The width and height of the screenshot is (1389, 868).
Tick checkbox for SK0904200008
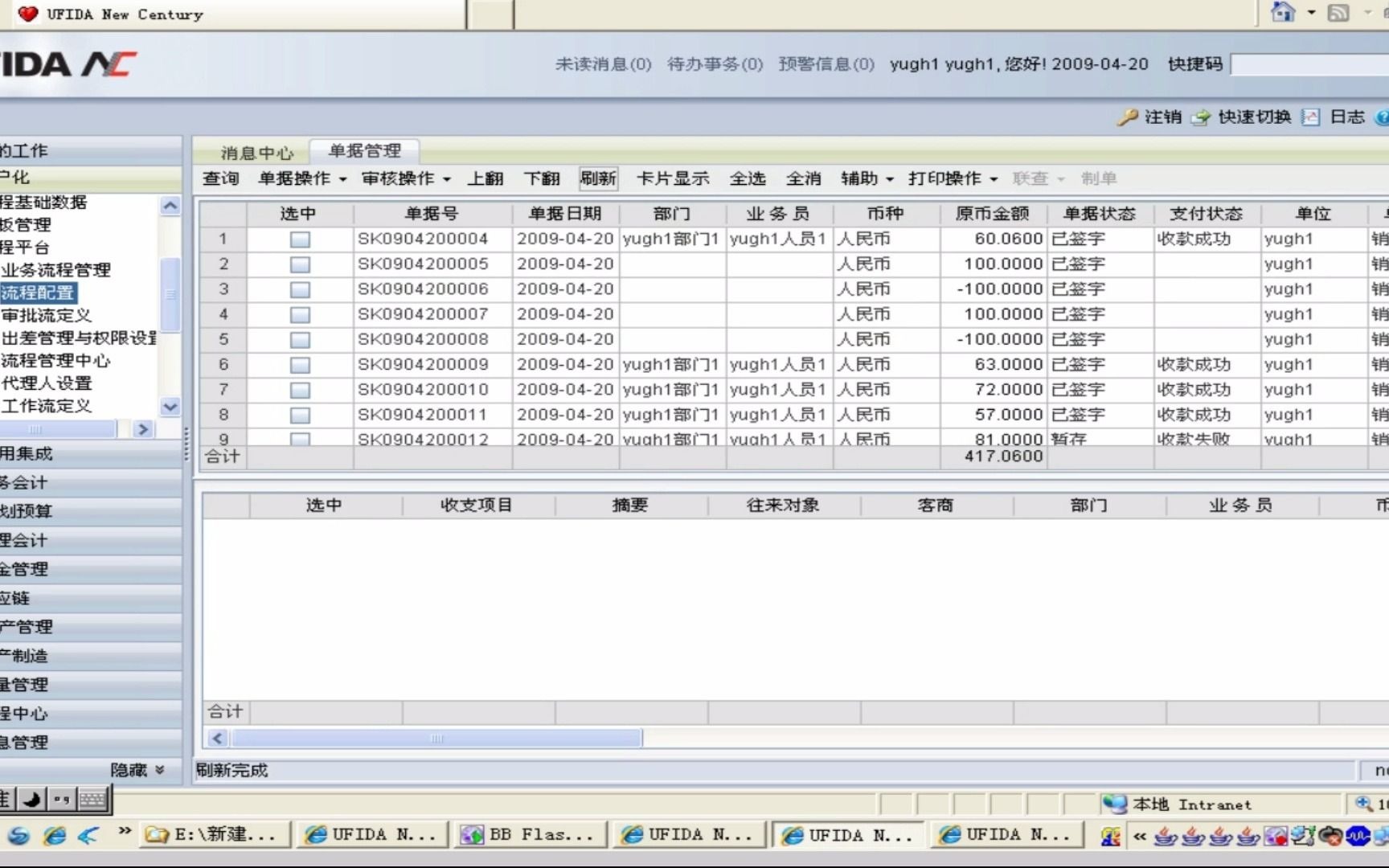pos(300,340)
